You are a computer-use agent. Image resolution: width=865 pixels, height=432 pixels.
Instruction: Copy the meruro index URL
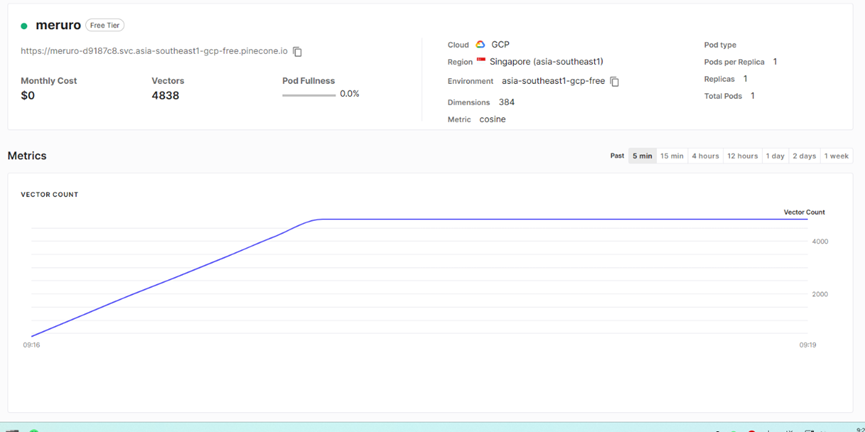point(297,51)
